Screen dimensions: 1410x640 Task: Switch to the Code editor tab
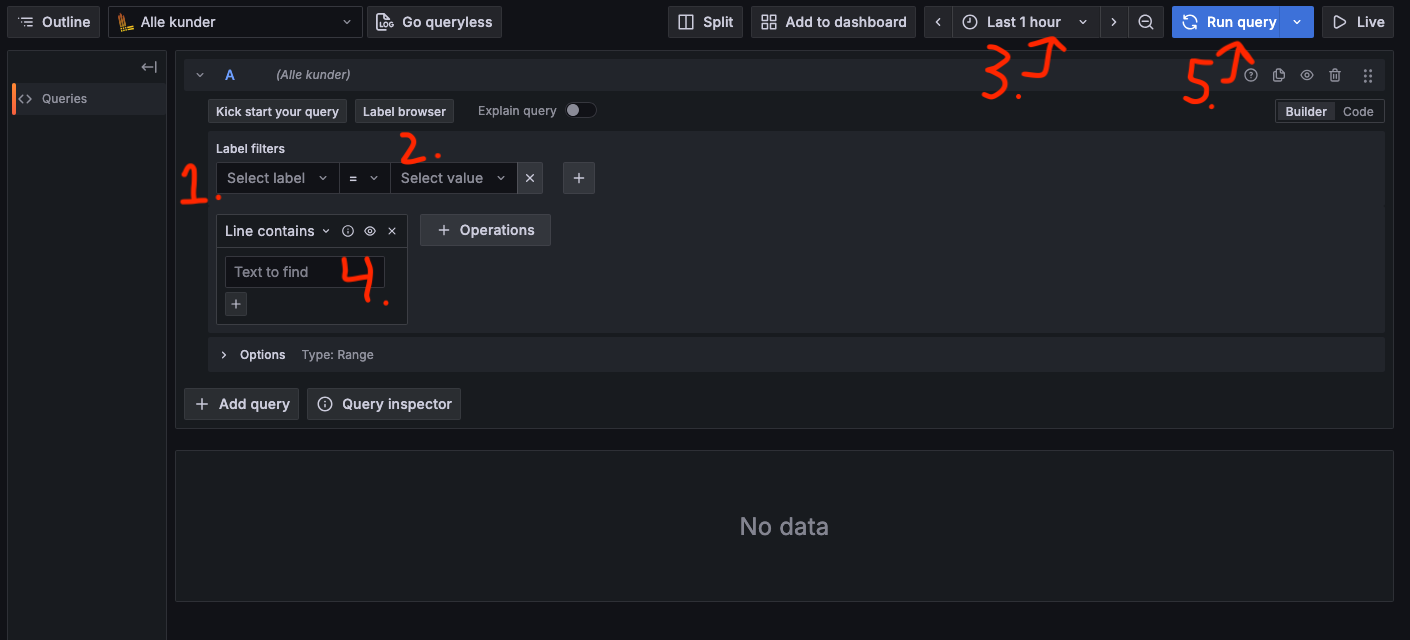point(1358,111)
